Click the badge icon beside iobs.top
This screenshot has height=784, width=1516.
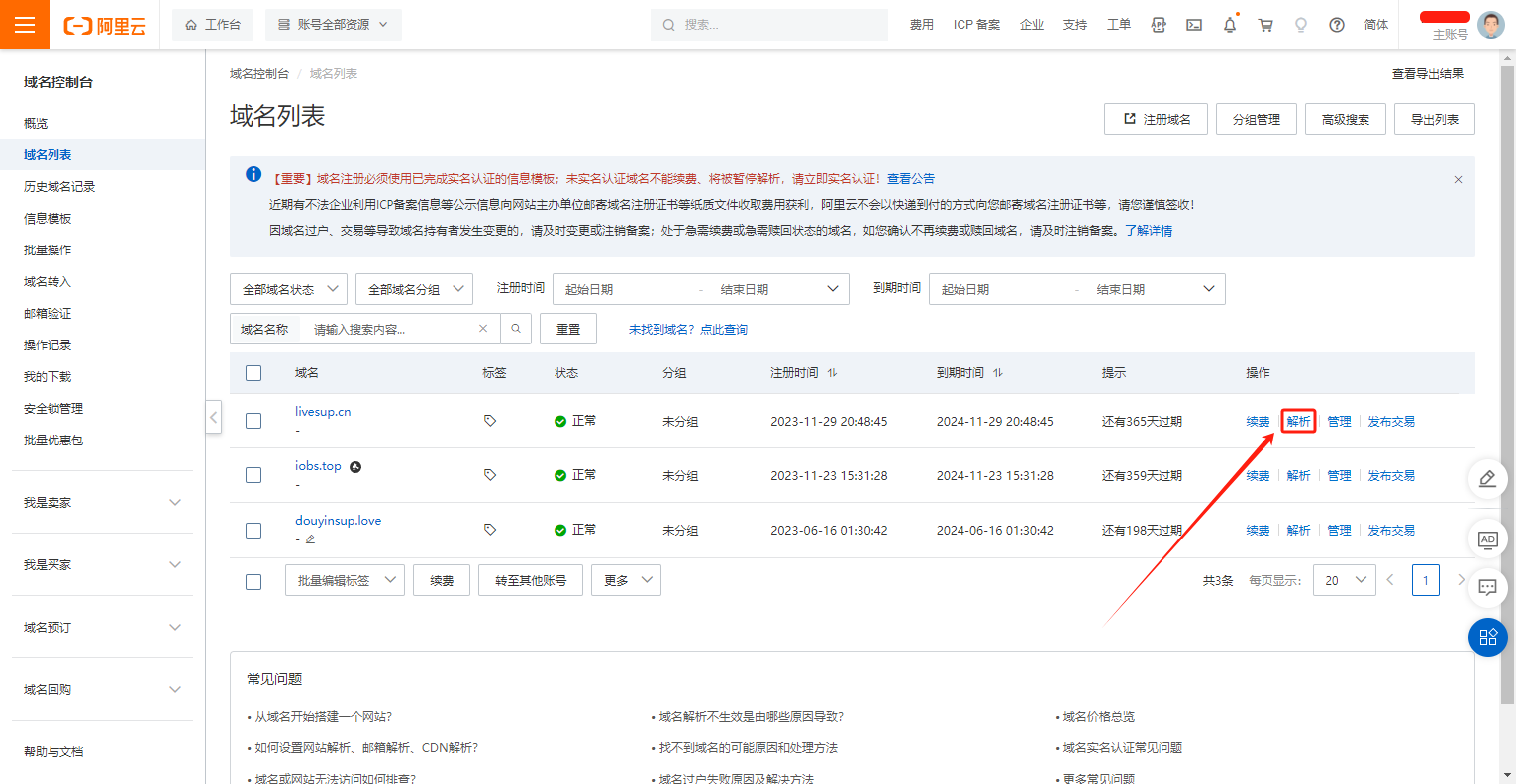pyautogui.click(x=355, y=466)
